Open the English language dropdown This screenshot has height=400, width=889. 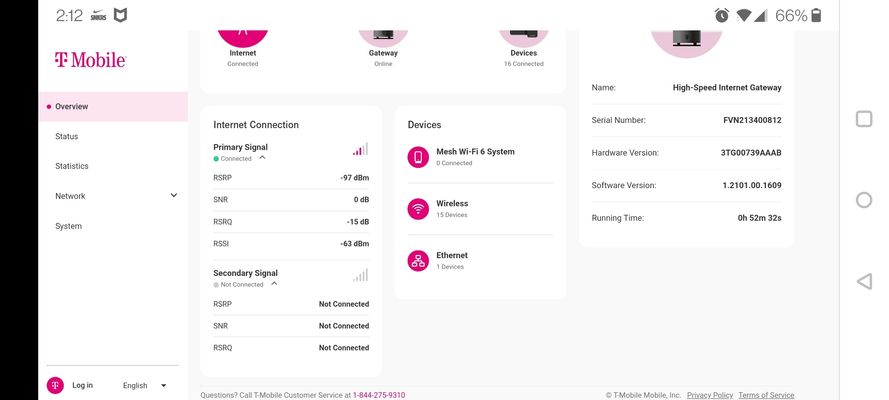click(145, 385)
